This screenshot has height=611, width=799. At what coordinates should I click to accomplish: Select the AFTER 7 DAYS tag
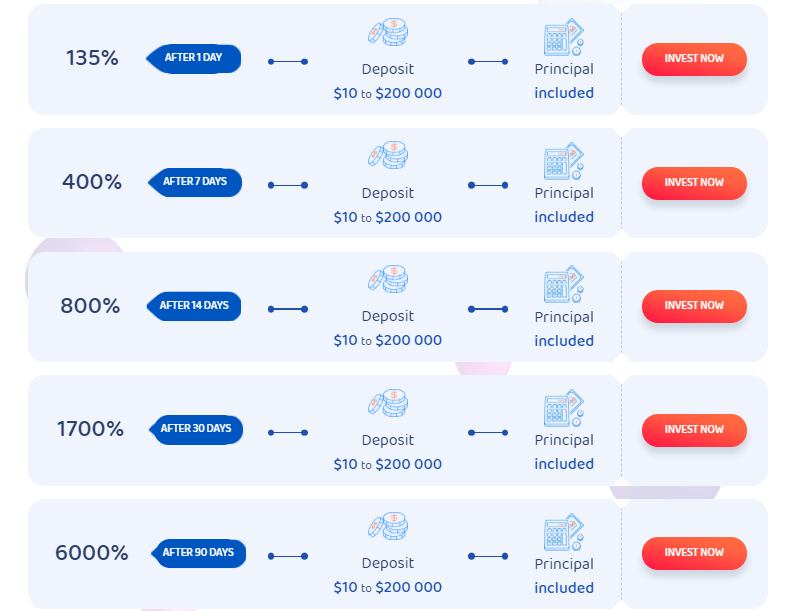tap(195, 182)
